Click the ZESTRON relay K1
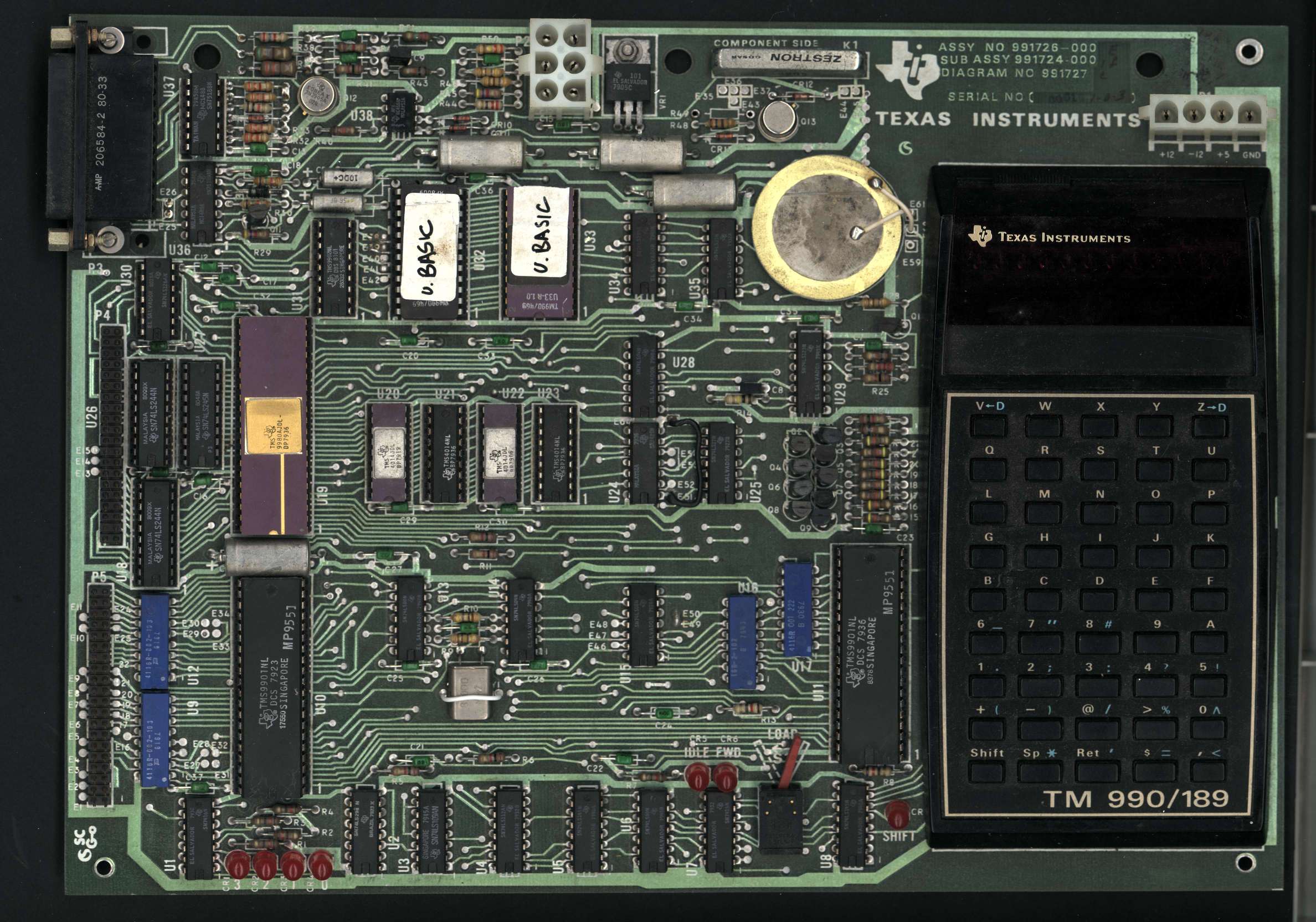Viewport: 1316px width, 922px height. pyautogui.click(x=788, y=60)
